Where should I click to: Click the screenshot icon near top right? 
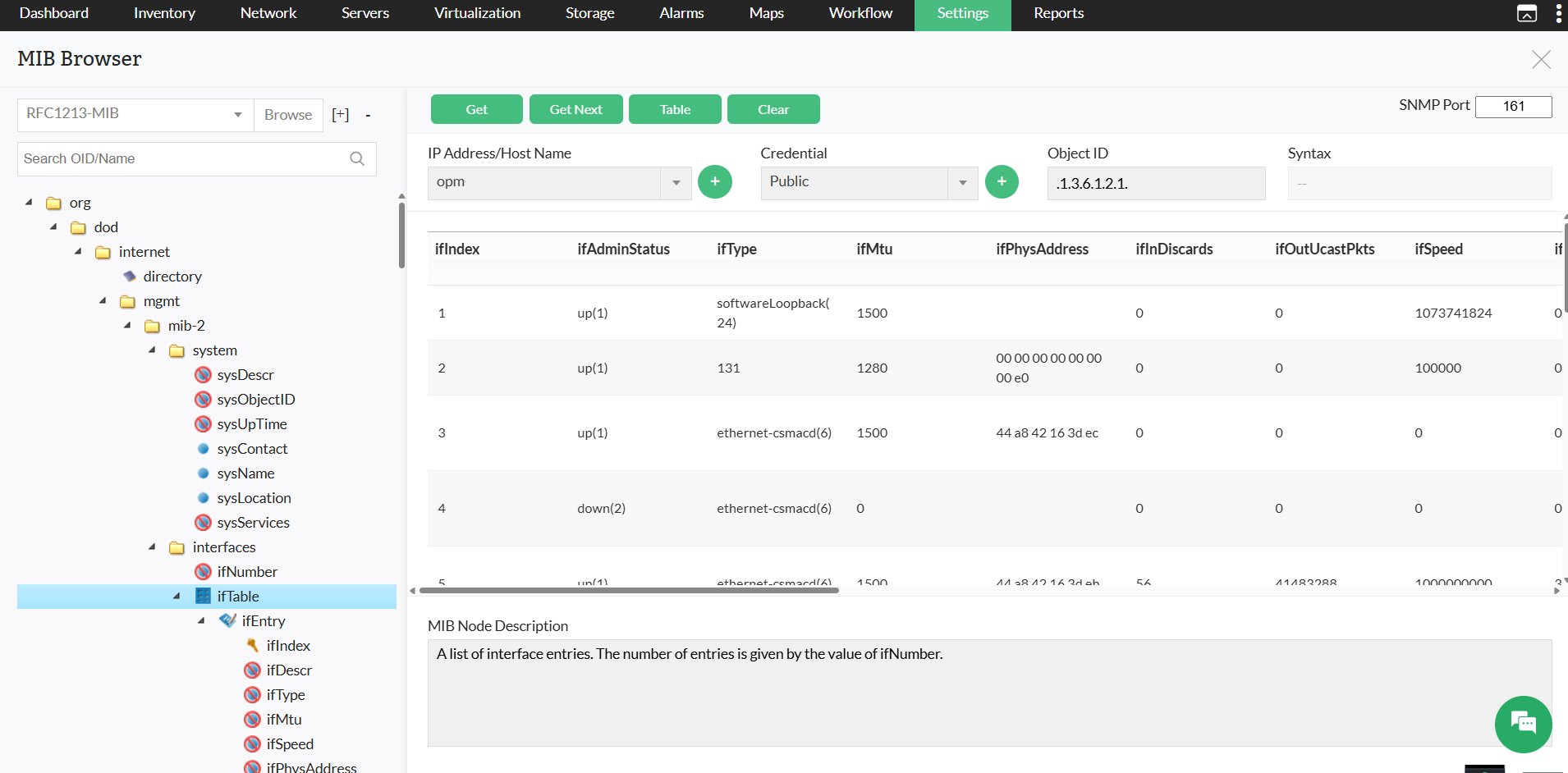pos(1527,12)
